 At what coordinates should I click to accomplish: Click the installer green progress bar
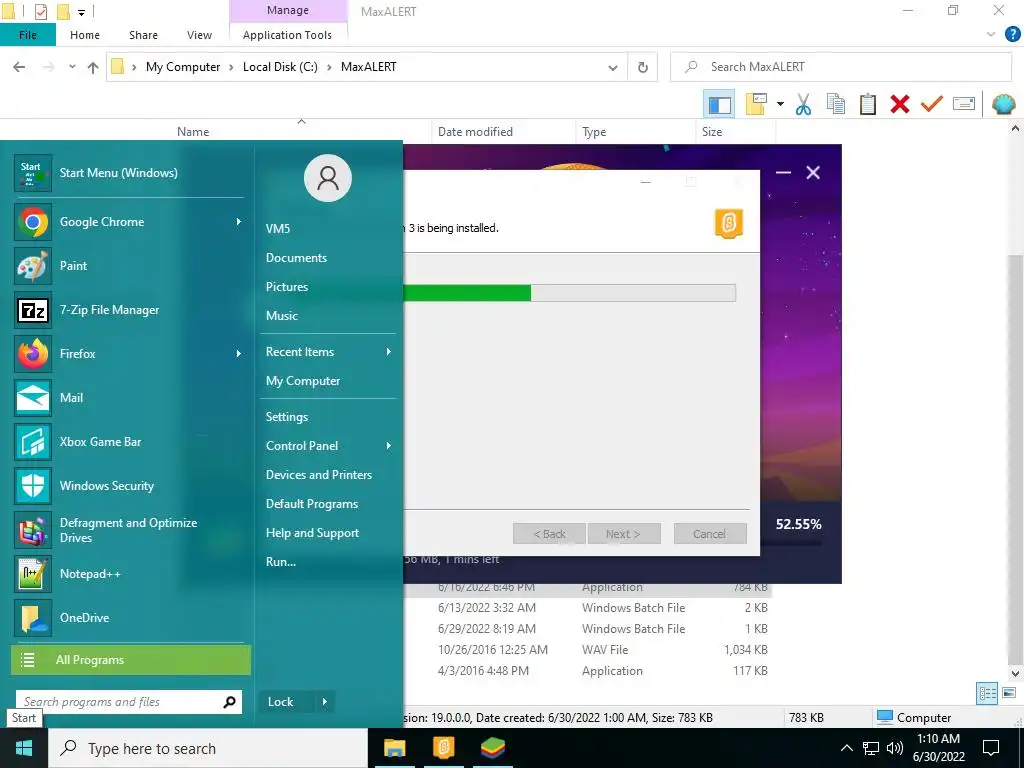point(468,293)
